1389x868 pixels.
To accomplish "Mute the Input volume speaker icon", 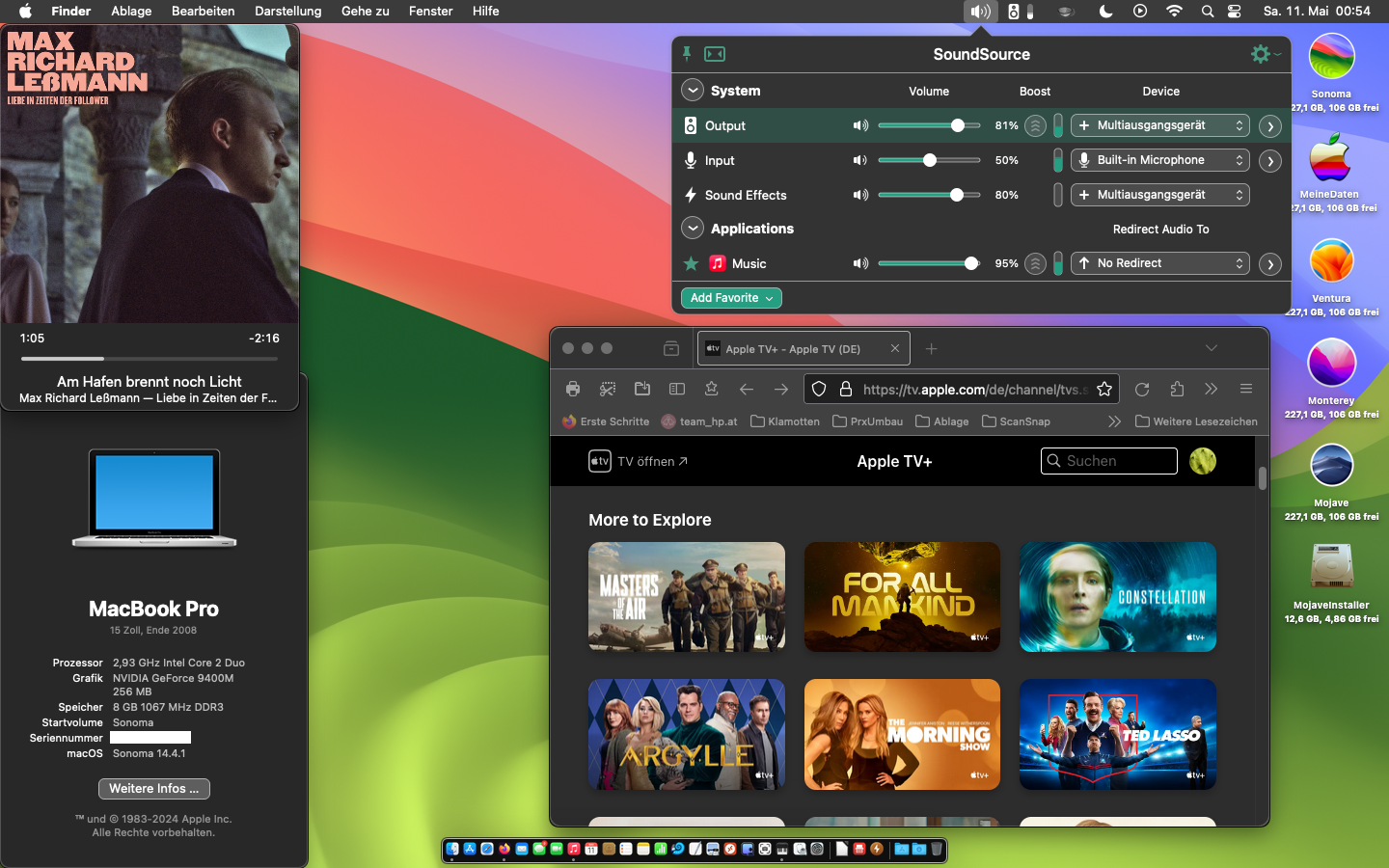I will (x=860, y=160).
